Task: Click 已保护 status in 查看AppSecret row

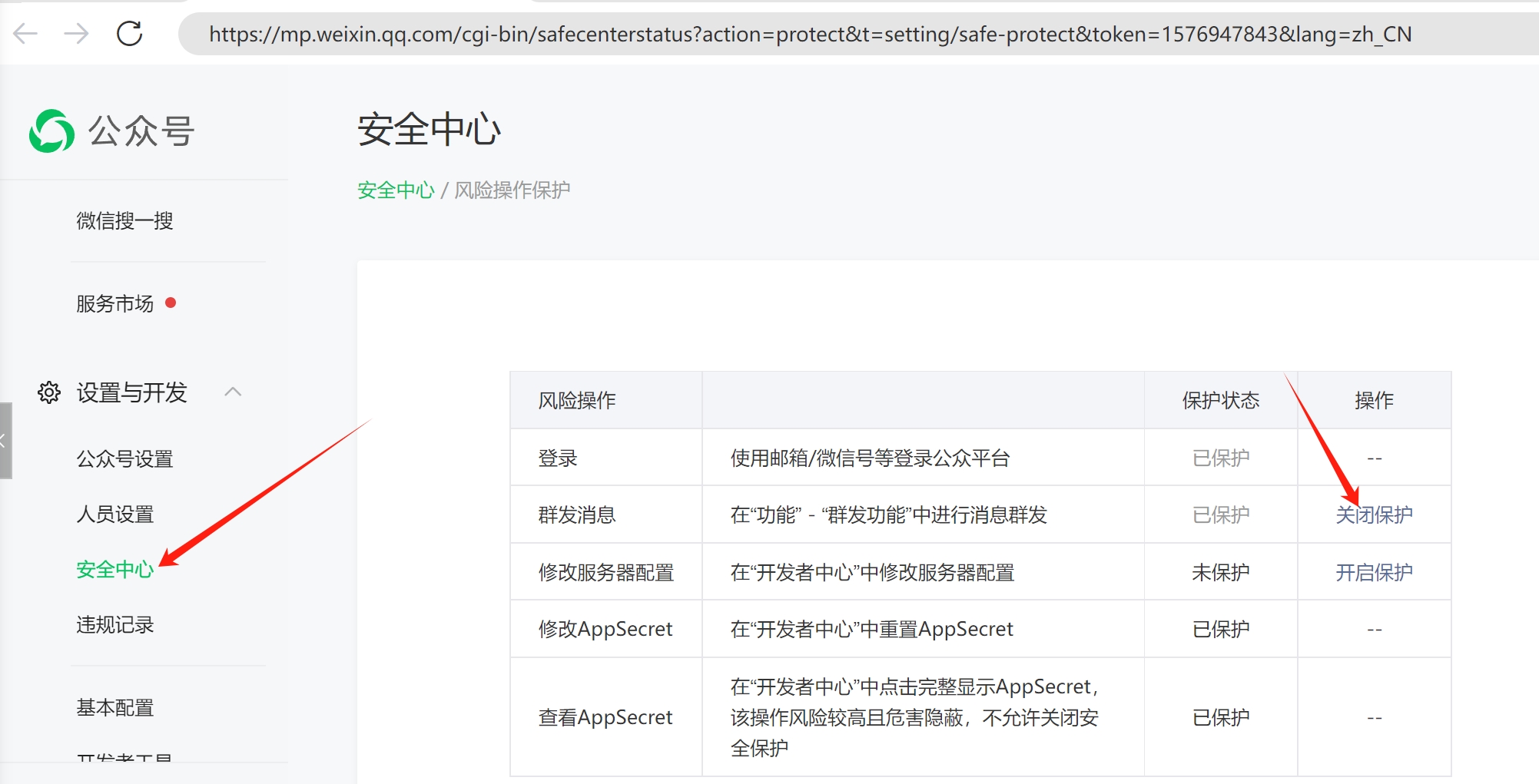Action: click(x=1220, y=717)
